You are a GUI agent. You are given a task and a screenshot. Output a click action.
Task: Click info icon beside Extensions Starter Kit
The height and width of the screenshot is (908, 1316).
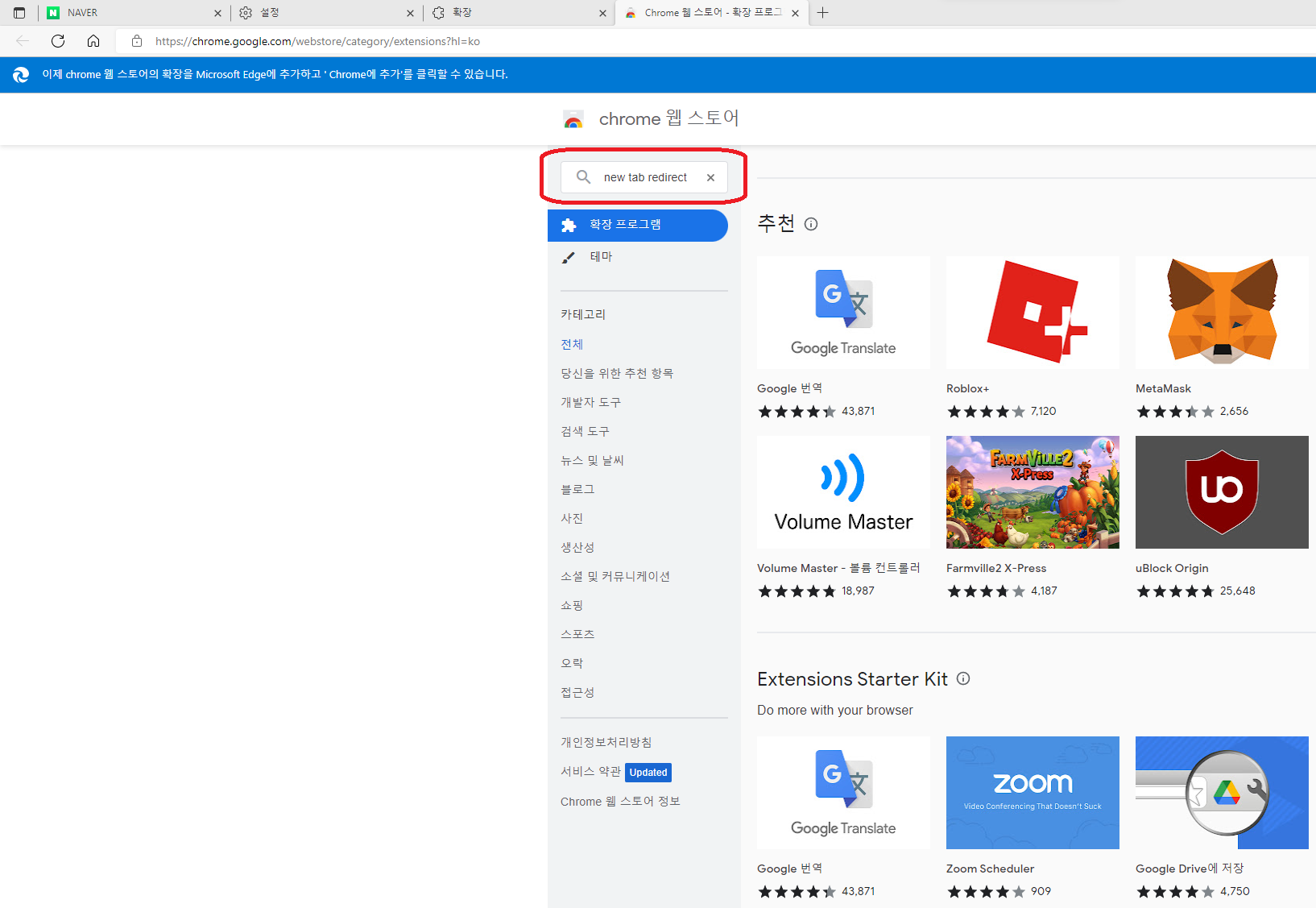point(963,678)
